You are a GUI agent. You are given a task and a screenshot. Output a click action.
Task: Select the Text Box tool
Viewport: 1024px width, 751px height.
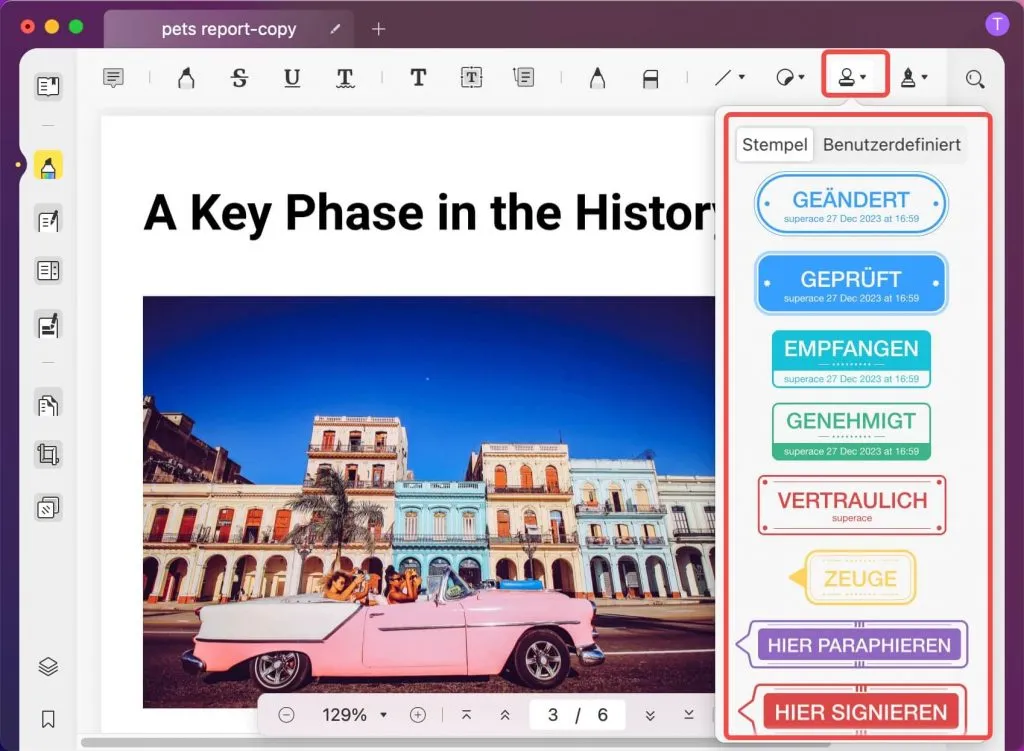(x=471, y=78)
